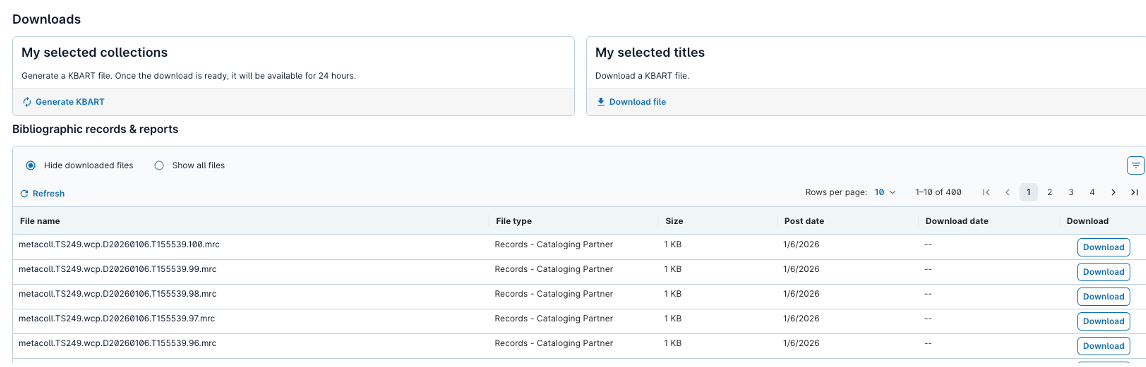Download the T155539.96.mrc file
Viewport: 1146px width, 367px height.
1104,346
